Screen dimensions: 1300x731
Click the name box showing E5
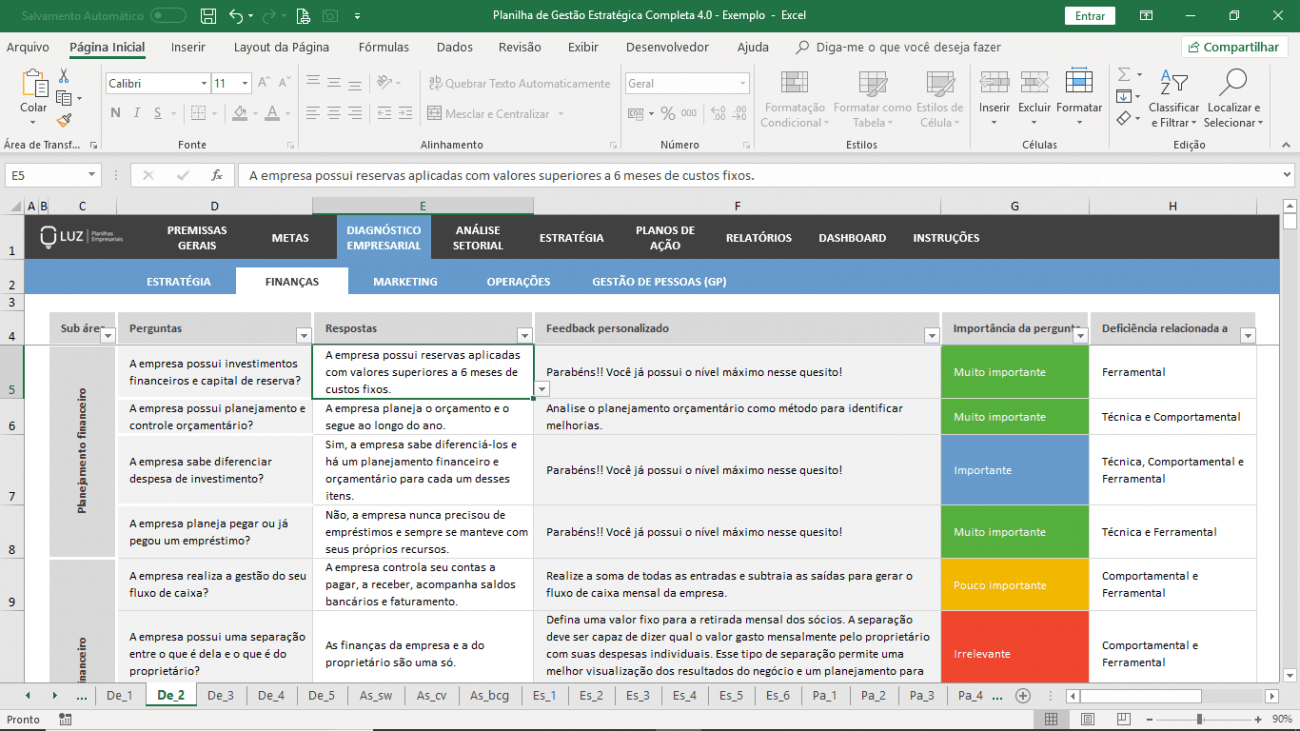click(x=52, y=175)
